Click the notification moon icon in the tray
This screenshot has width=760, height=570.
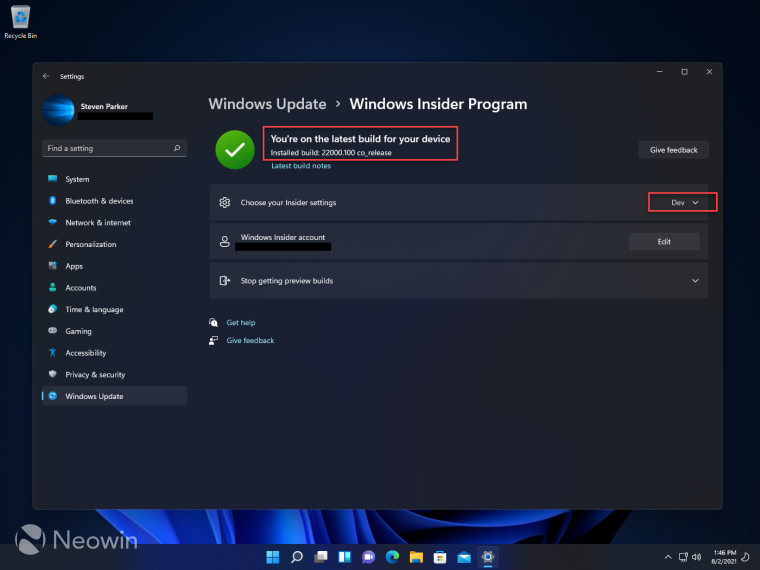pos(746,557)
